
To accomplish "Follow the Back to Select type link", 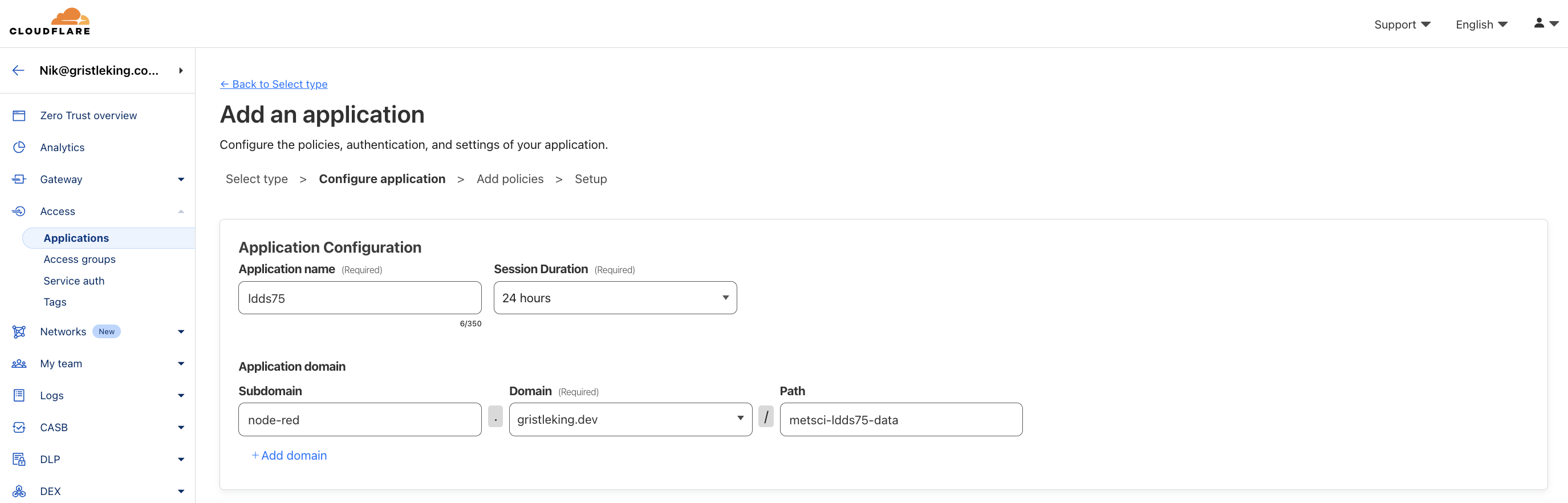I will click(x=273, y=84).
